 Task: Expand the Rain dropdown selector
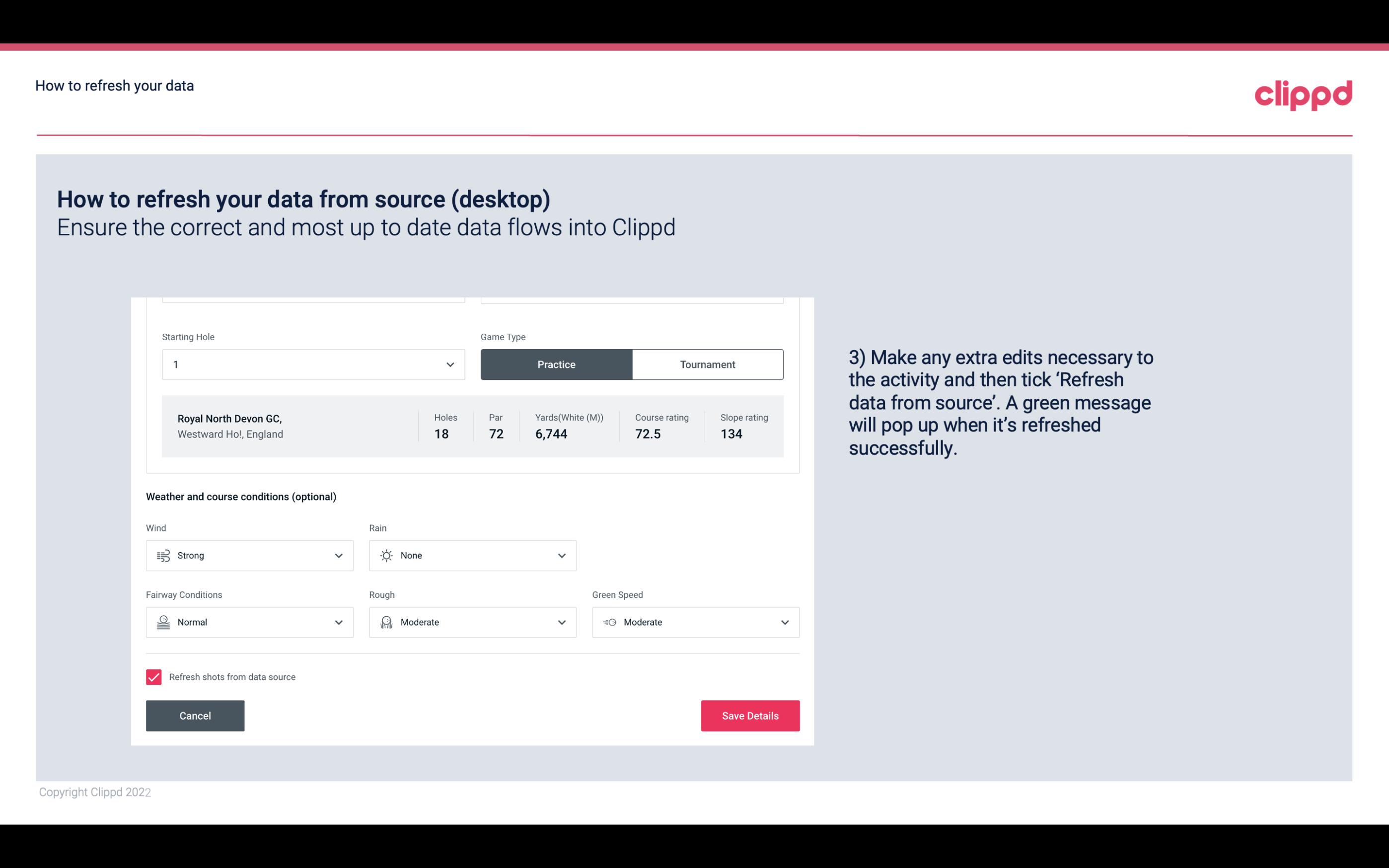473,555
